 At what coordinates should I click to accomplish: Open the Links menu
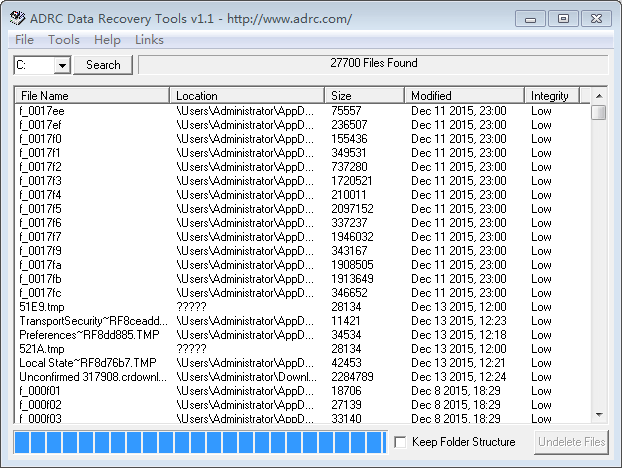pos(149,40)
